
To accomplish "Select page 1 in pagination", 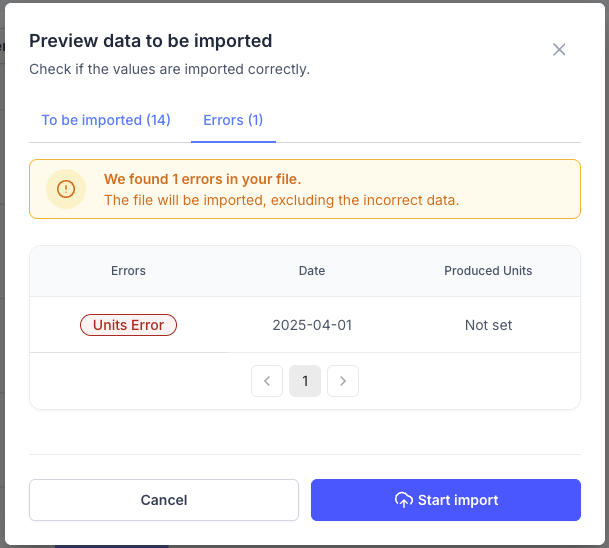I will coord(305,381).
